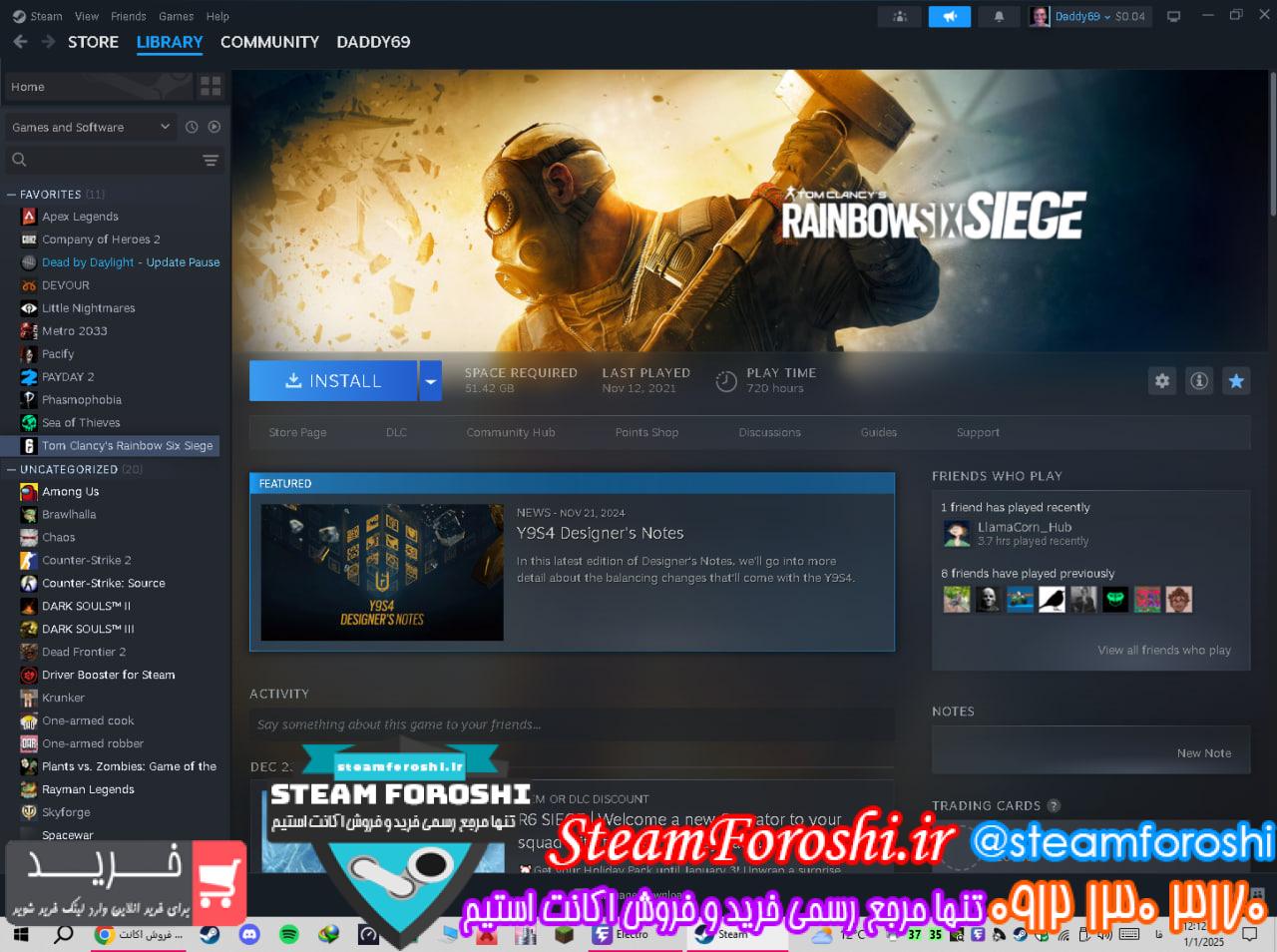Open the Guides link
This screenshot has width=1277, height=952.
(879, 432)
